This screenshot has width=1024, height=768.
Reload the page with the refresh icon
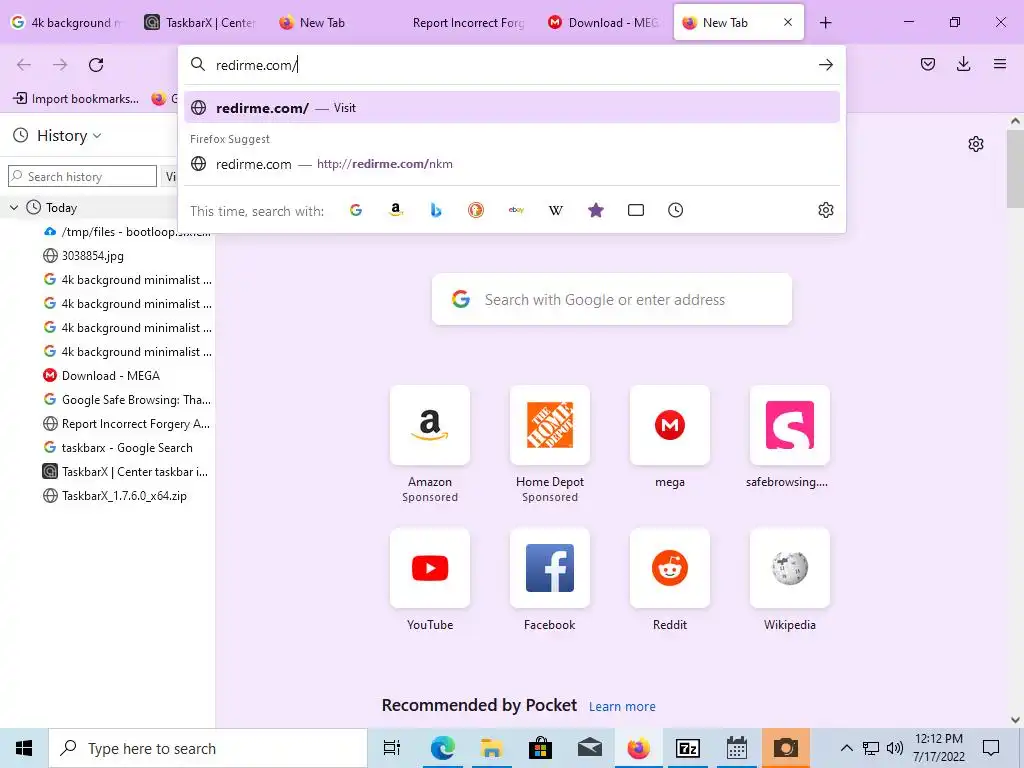(x=96, y=65)
